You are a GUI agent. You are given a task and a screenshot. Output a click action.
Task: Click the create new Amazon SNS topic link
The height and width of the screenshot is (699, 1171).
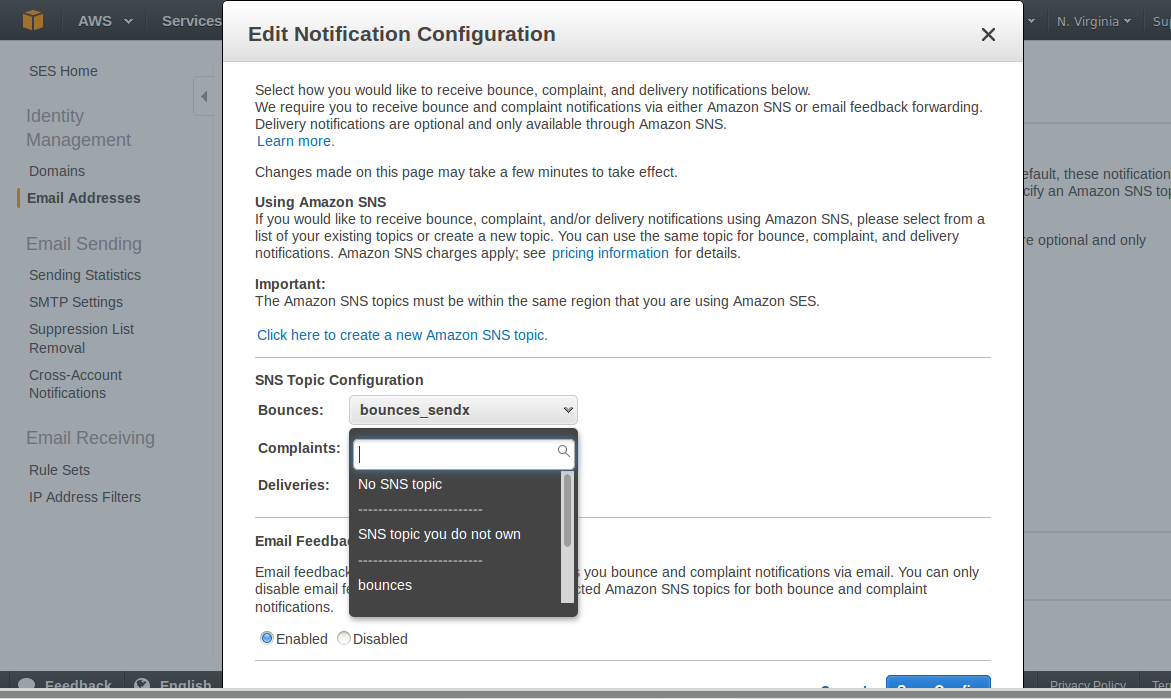click(x=403, y=335)
